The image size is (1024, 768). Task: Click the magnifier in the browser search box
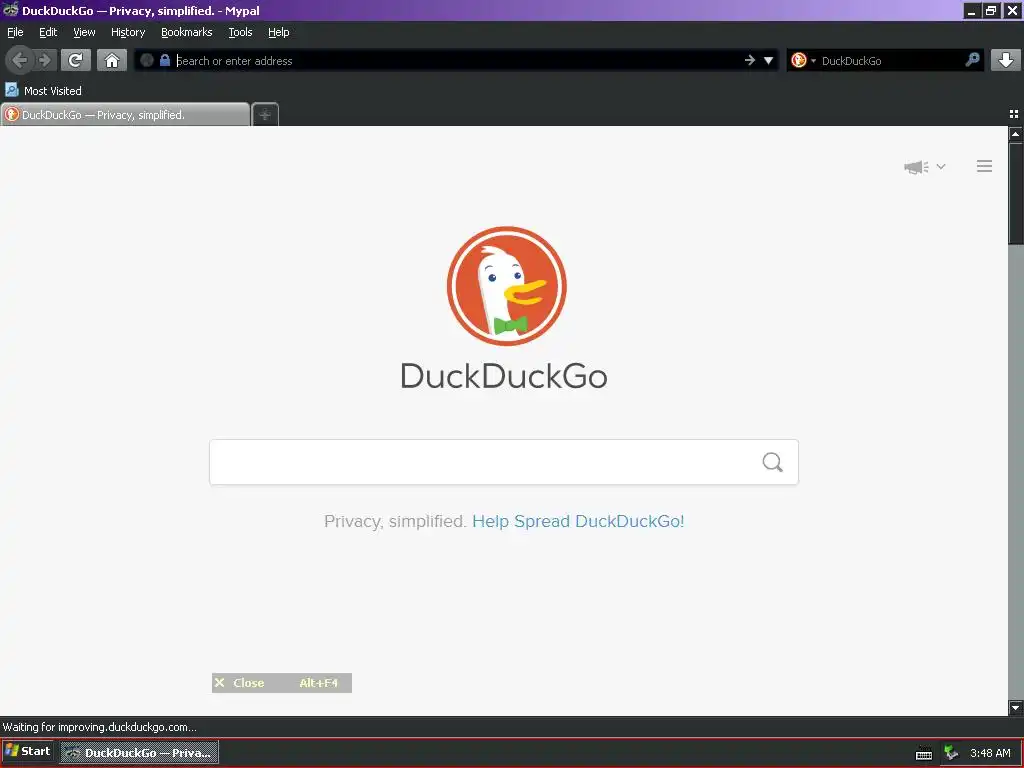pos(972,60)
